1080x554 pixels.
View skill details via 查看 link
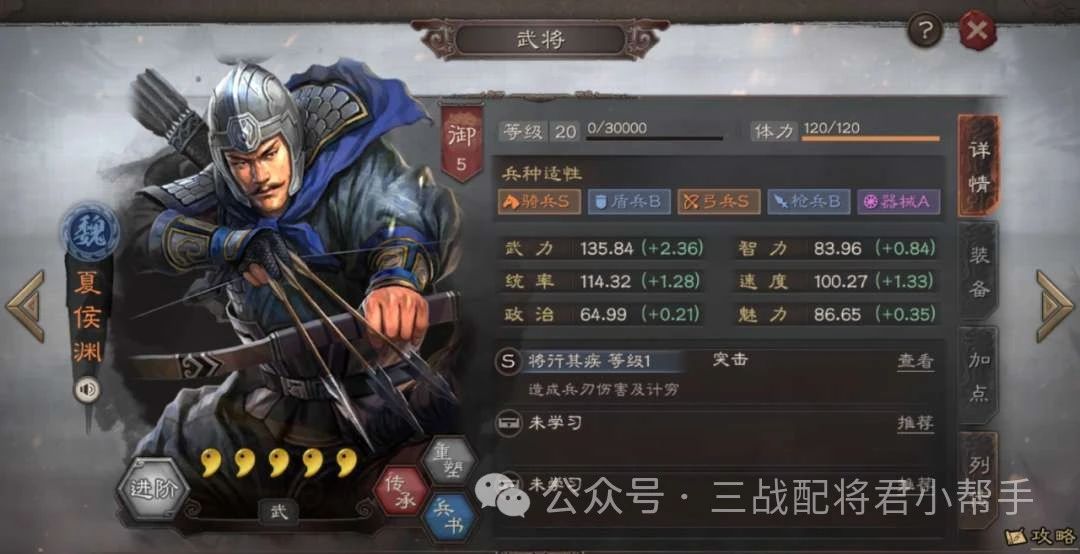click(915, 361)
